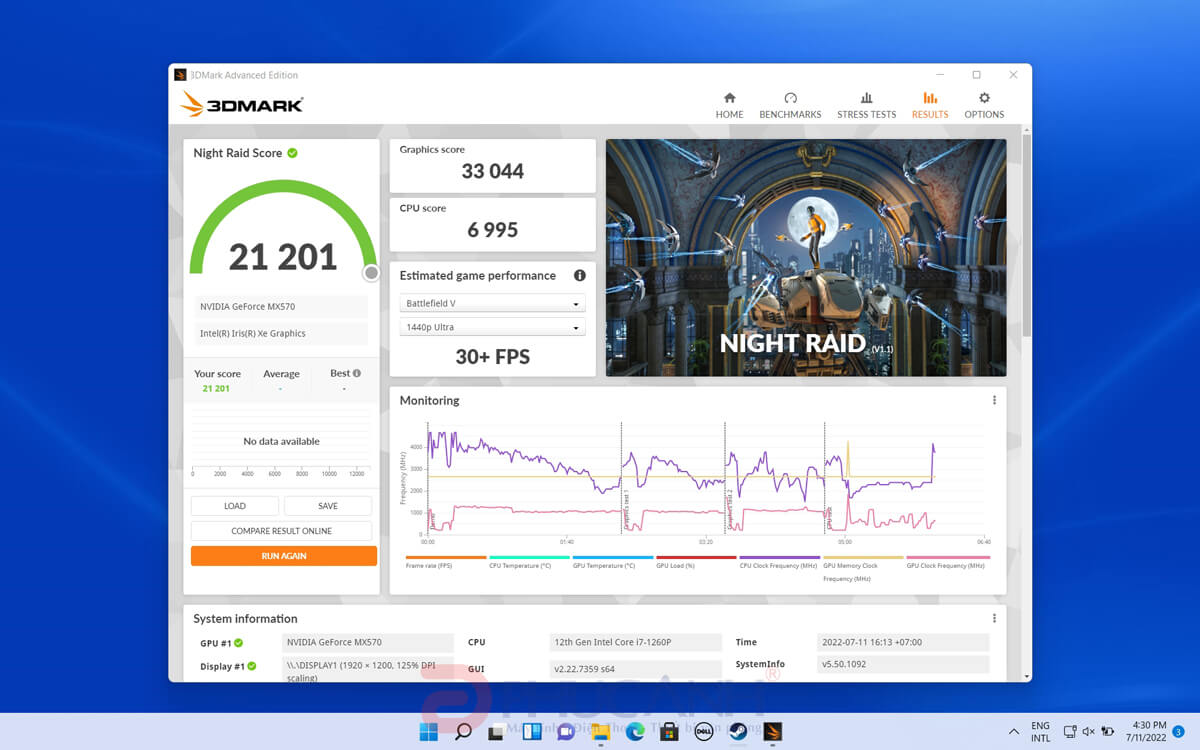1200x750 pixels.
Task: Open taskbar Search
Action: [x=463, y=732]
